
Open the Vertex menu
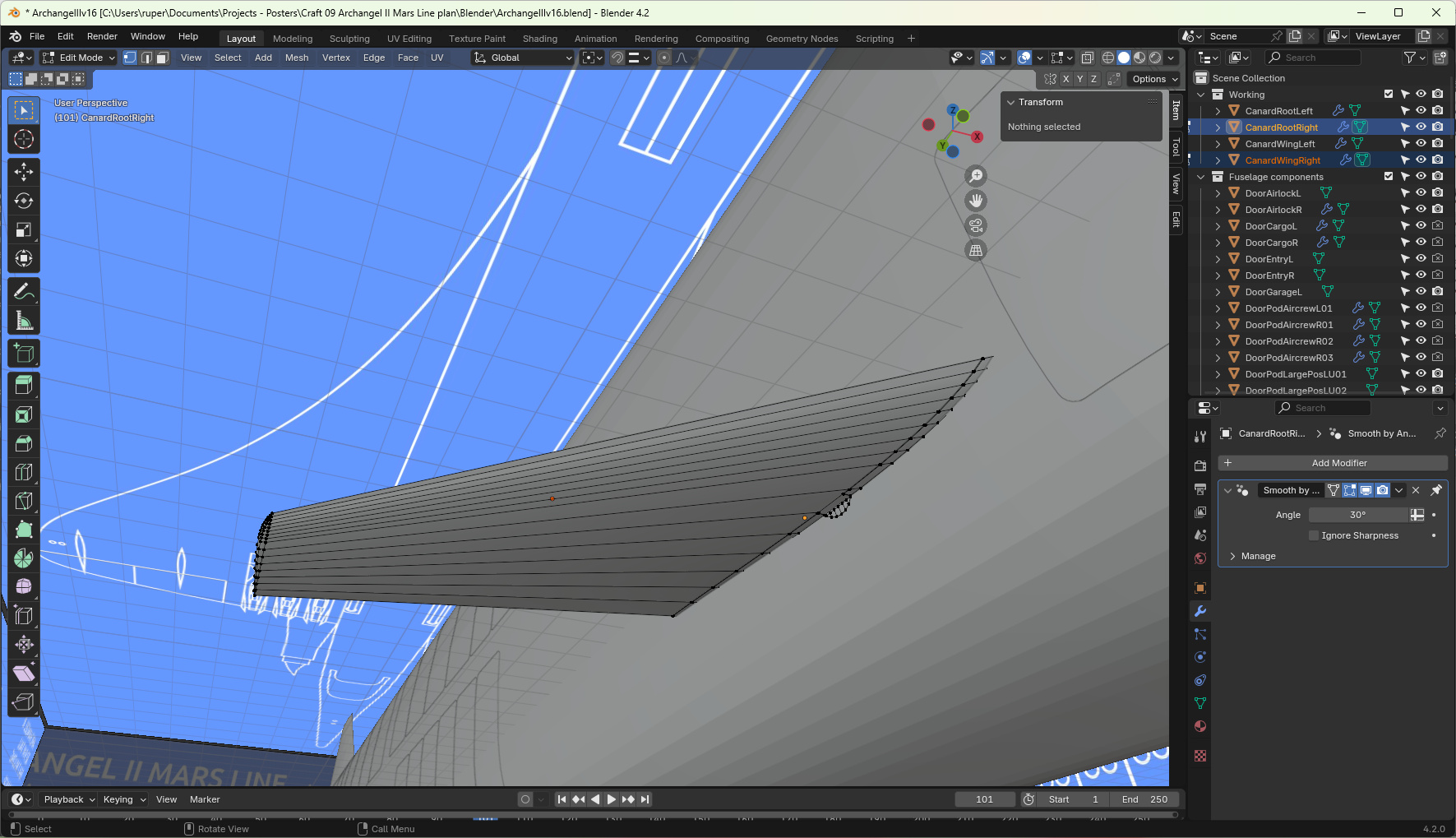pyautogui.click(x=336, y=58)
